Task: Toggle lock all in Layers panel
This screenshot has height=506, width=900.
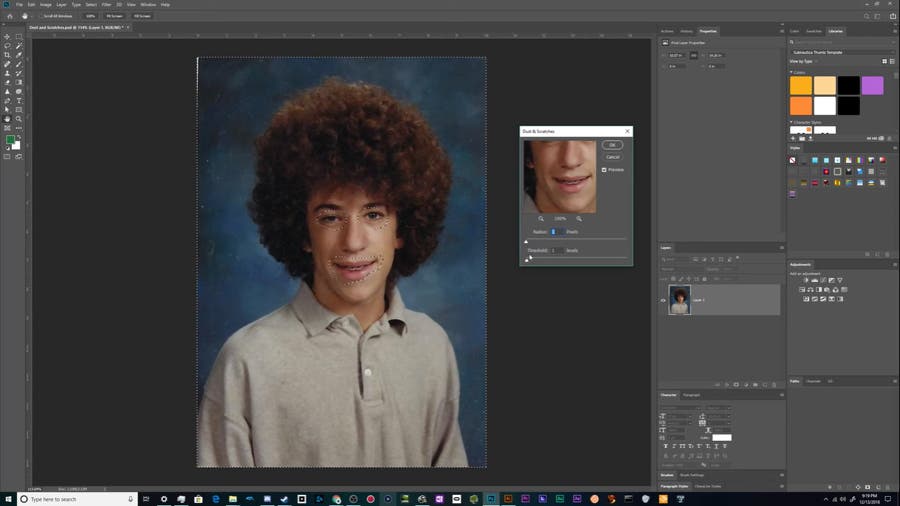Action: 705,279
